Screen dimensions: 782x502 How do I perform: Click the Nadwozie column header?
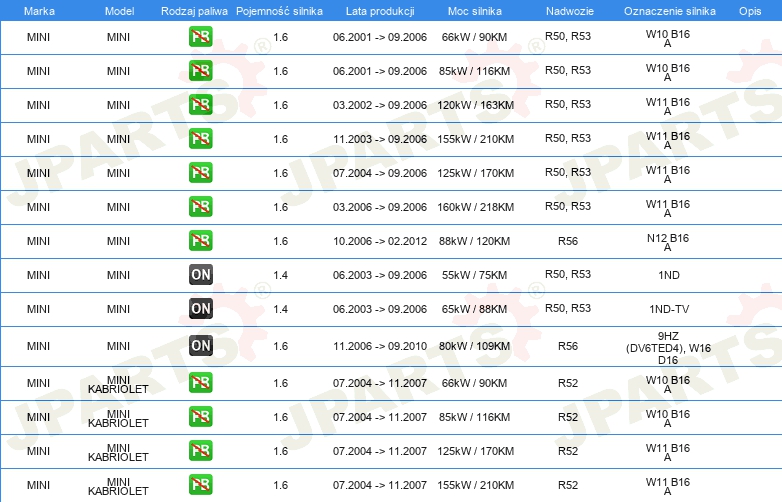570,11
